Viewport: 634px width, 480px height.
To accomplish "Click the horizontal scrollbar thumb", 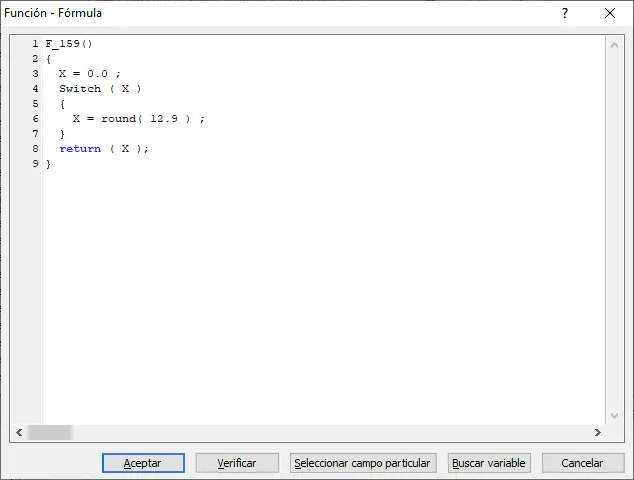I will point(50,432).
